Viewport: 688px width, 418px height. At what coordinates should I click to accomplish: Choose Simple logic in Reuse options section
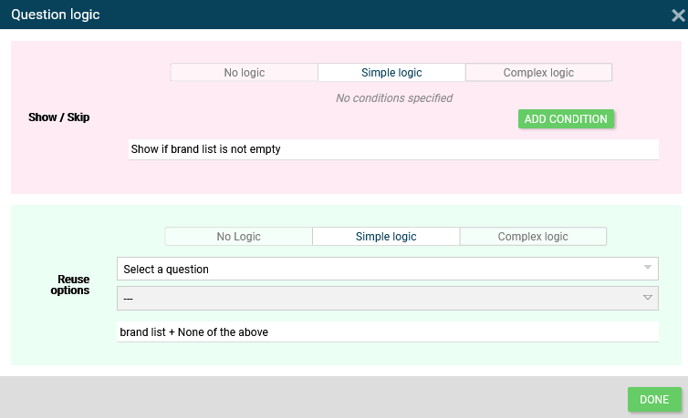386,237
